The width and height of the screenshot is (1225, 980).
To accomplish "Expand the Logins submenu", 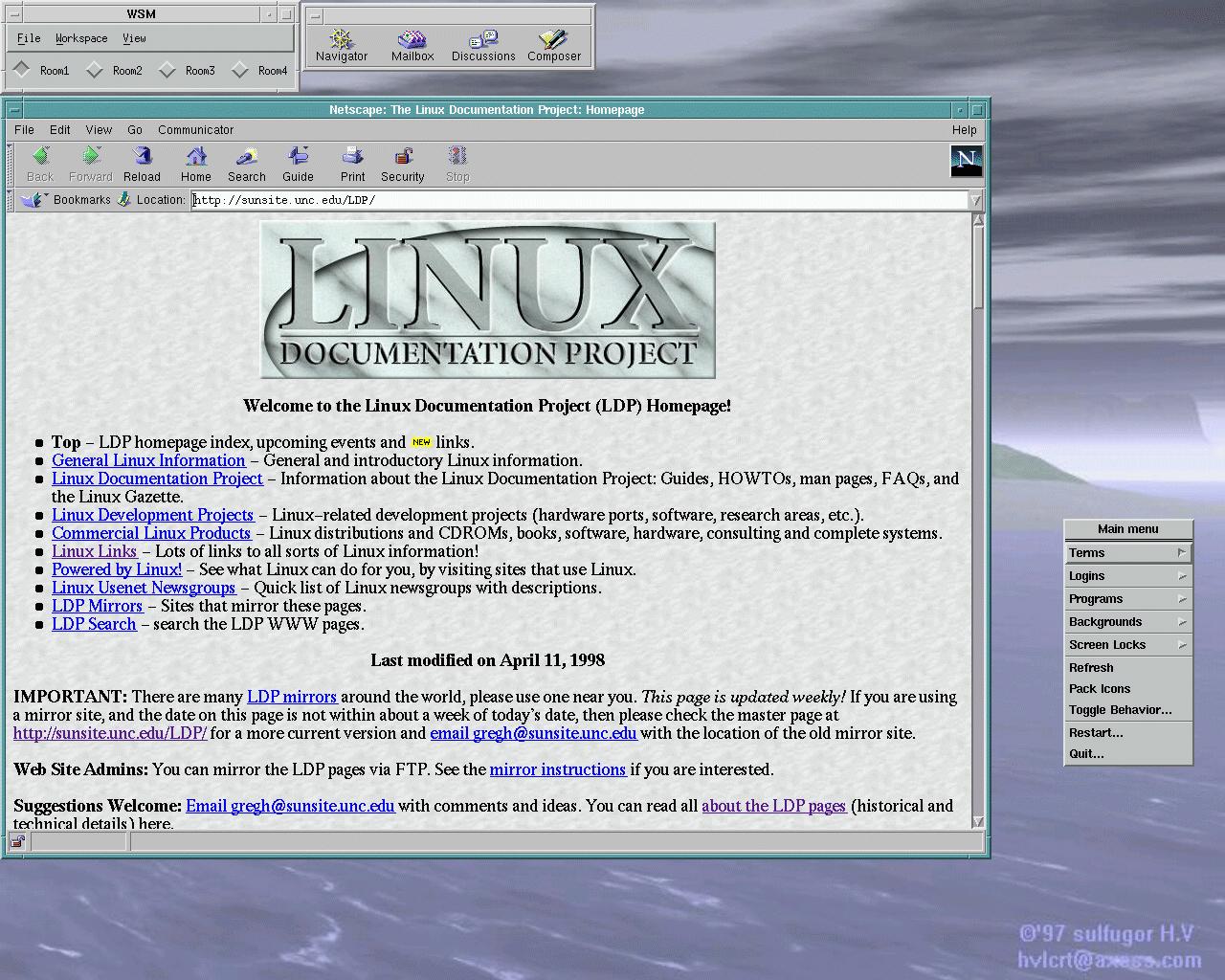I will (x=1128, y=575).
